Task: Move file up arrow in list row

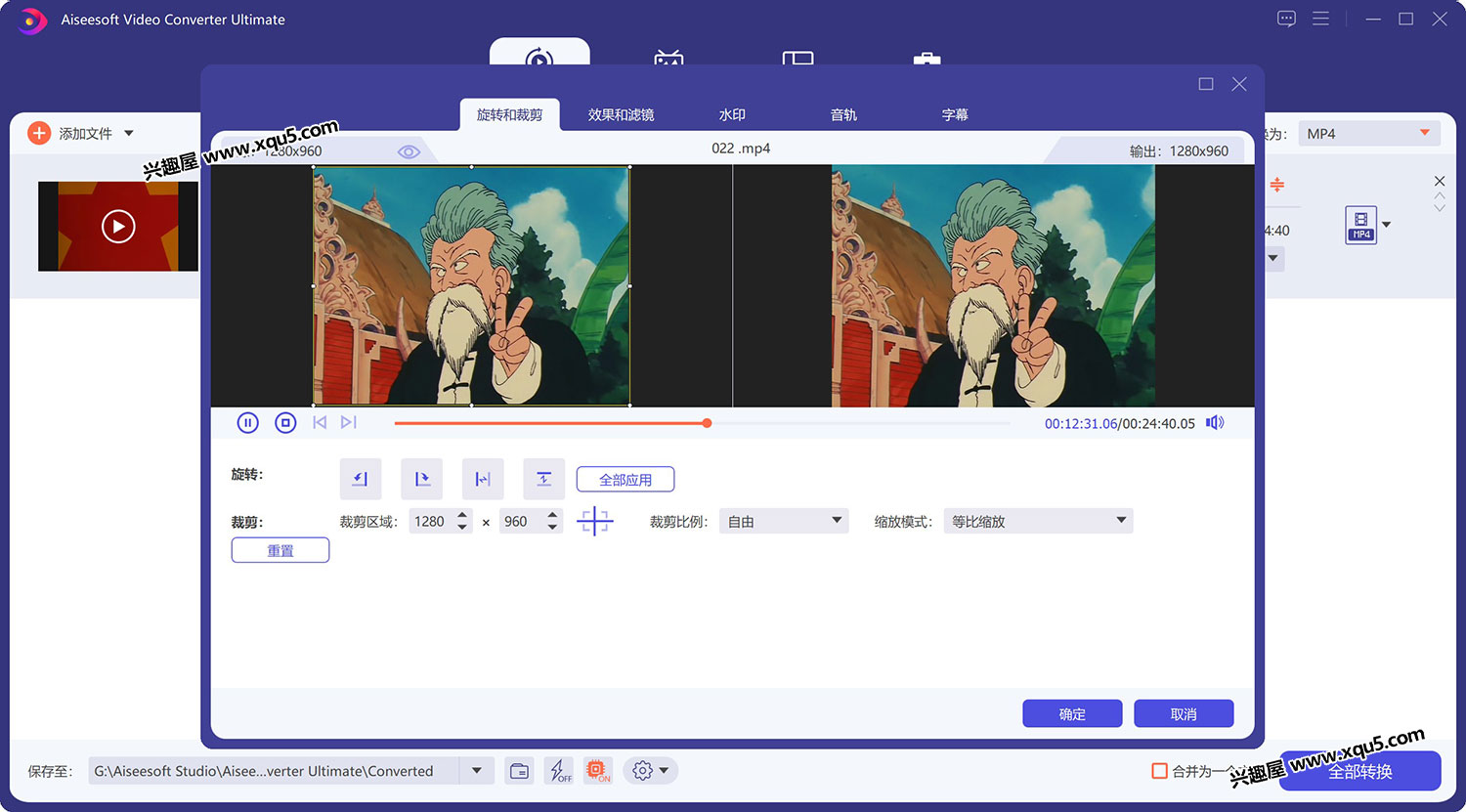Action: click(x=1440, y=195)
